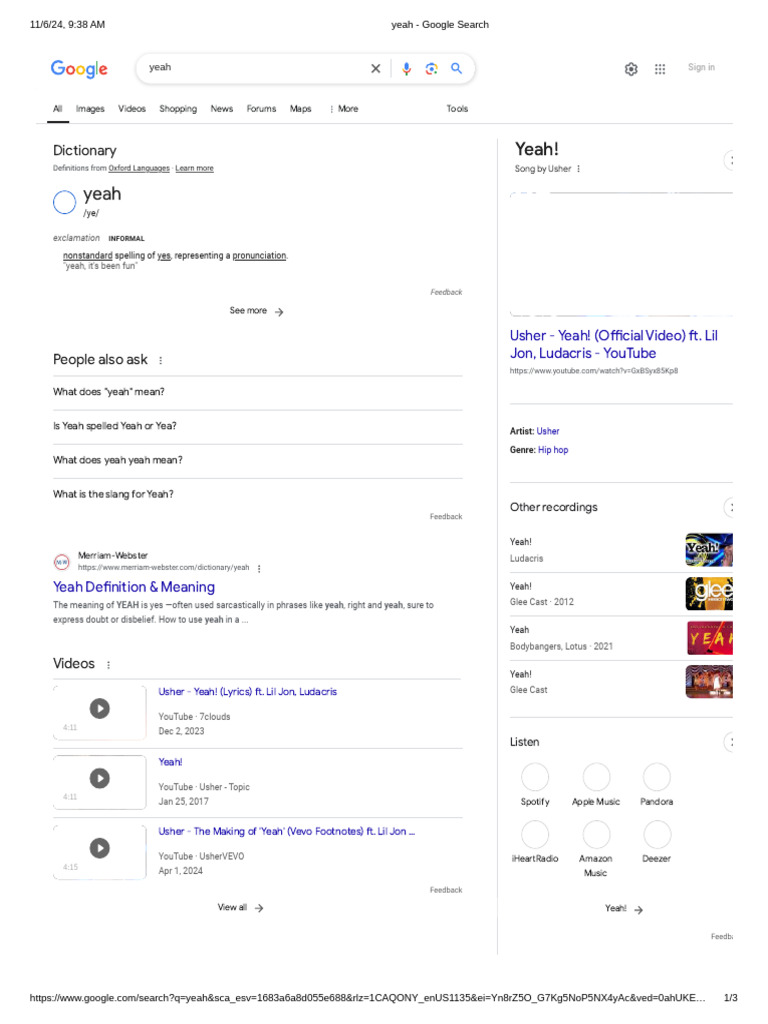Switch to the News tab
The height and width of the screenshot is (1024, 768).
pyautogui.click(x=222, y=109)
